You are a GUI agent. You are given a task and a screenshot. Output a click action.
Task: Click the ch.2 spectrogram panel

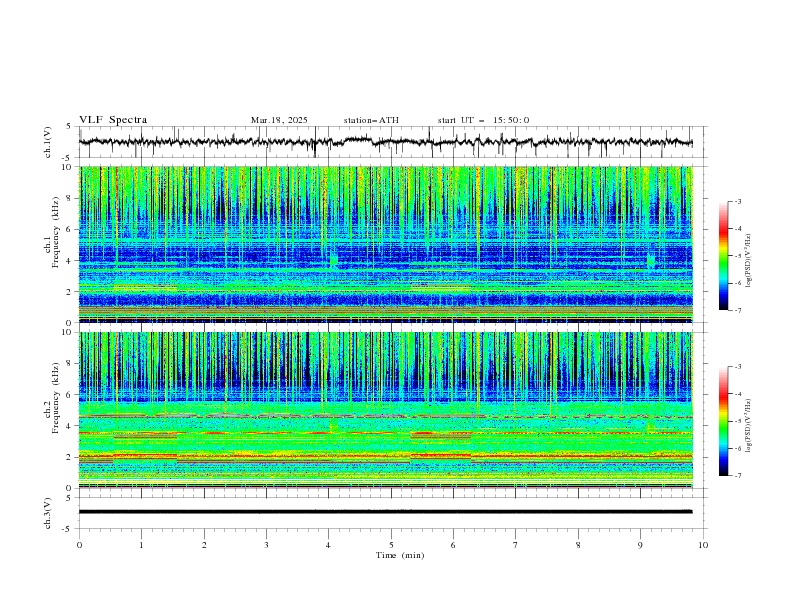tap(386, 410)
